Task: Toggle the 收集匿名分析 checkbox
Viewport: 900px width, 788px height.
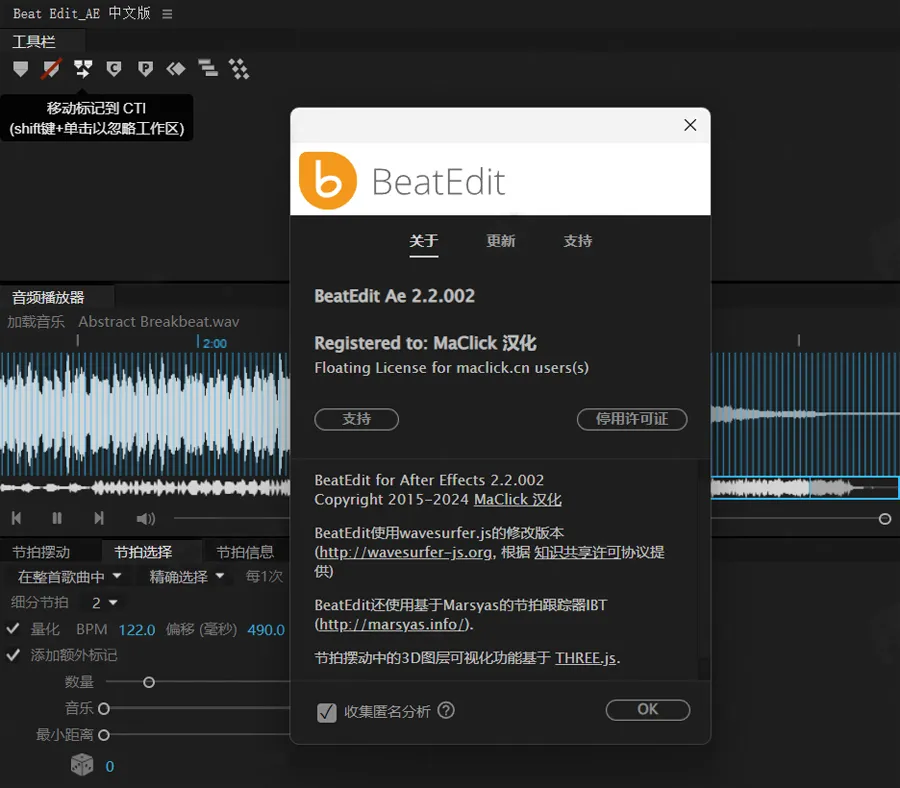Action: click(326, 712)
